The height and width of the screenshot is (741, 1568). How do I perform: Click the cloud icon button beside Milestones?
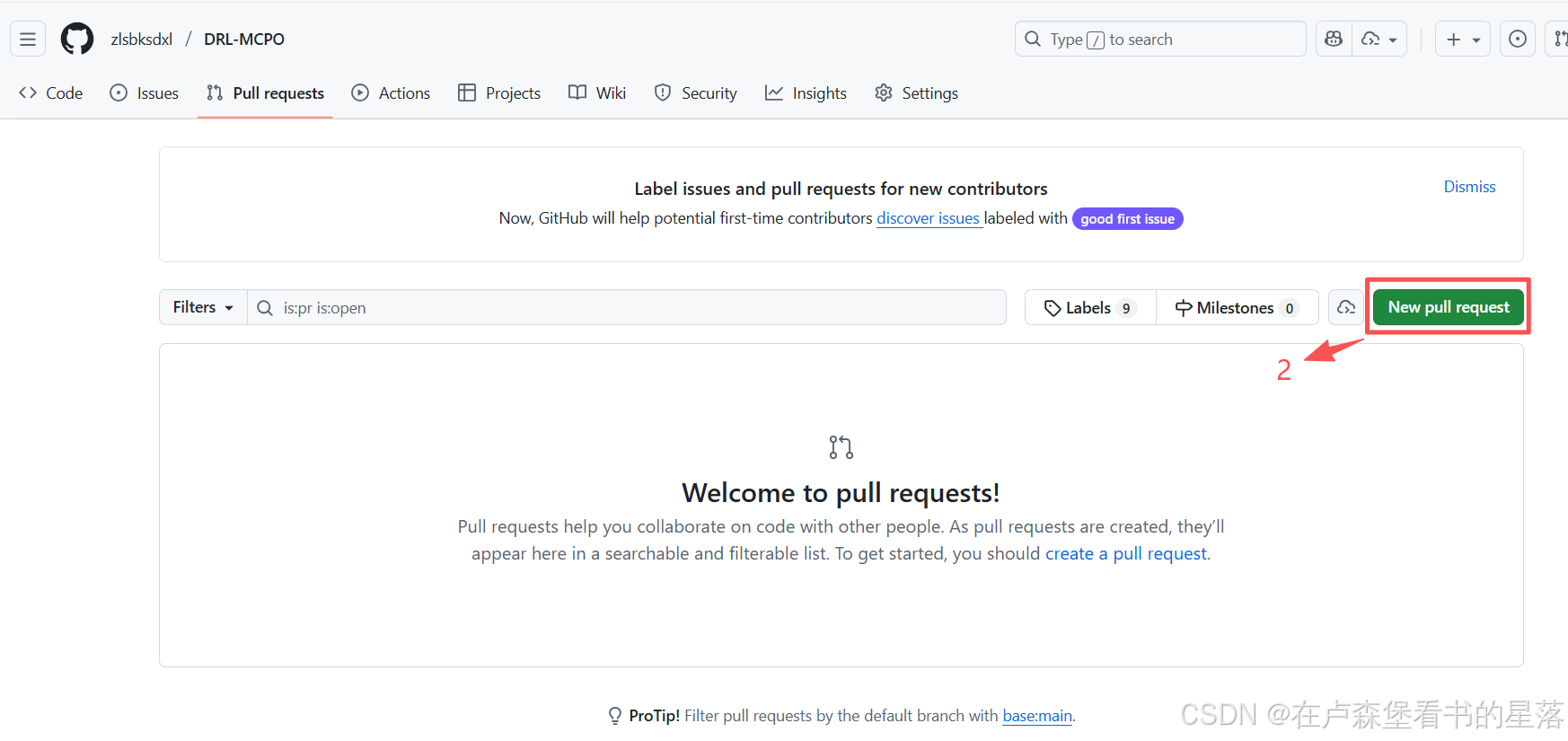(1346, 308)
